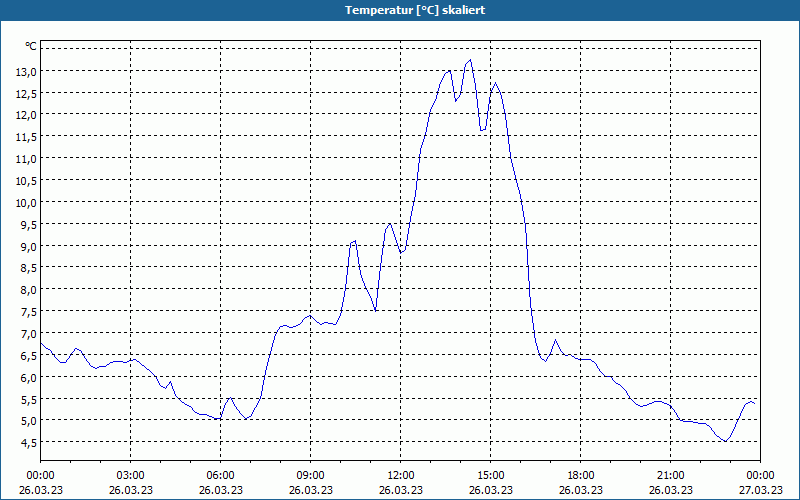Click the 7,5 y-axis label
The height and width of the screenshot is (500, 800).
29,312
